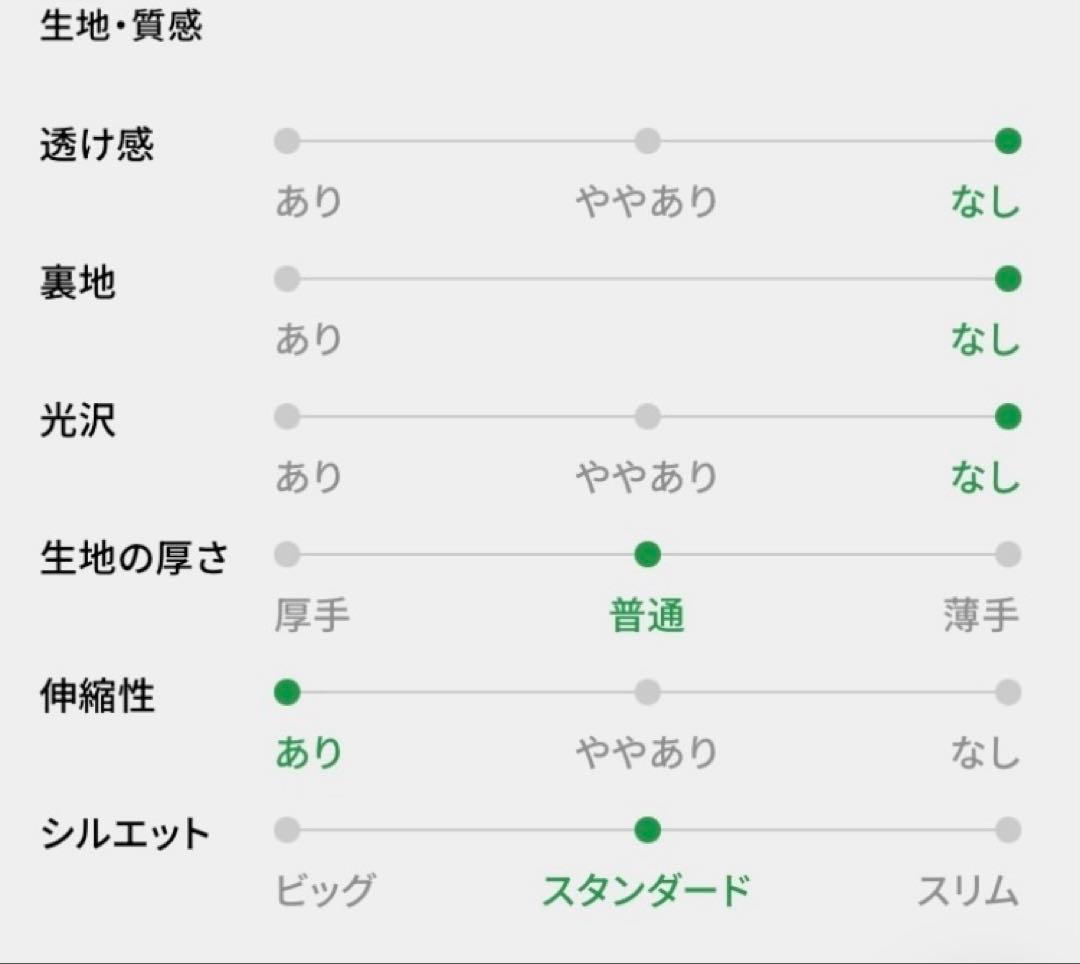The height and width of the screenshot is (964, 1080).
Task: Select the なし dot for 伸縮性
Action: click(x=1008, y=692)
